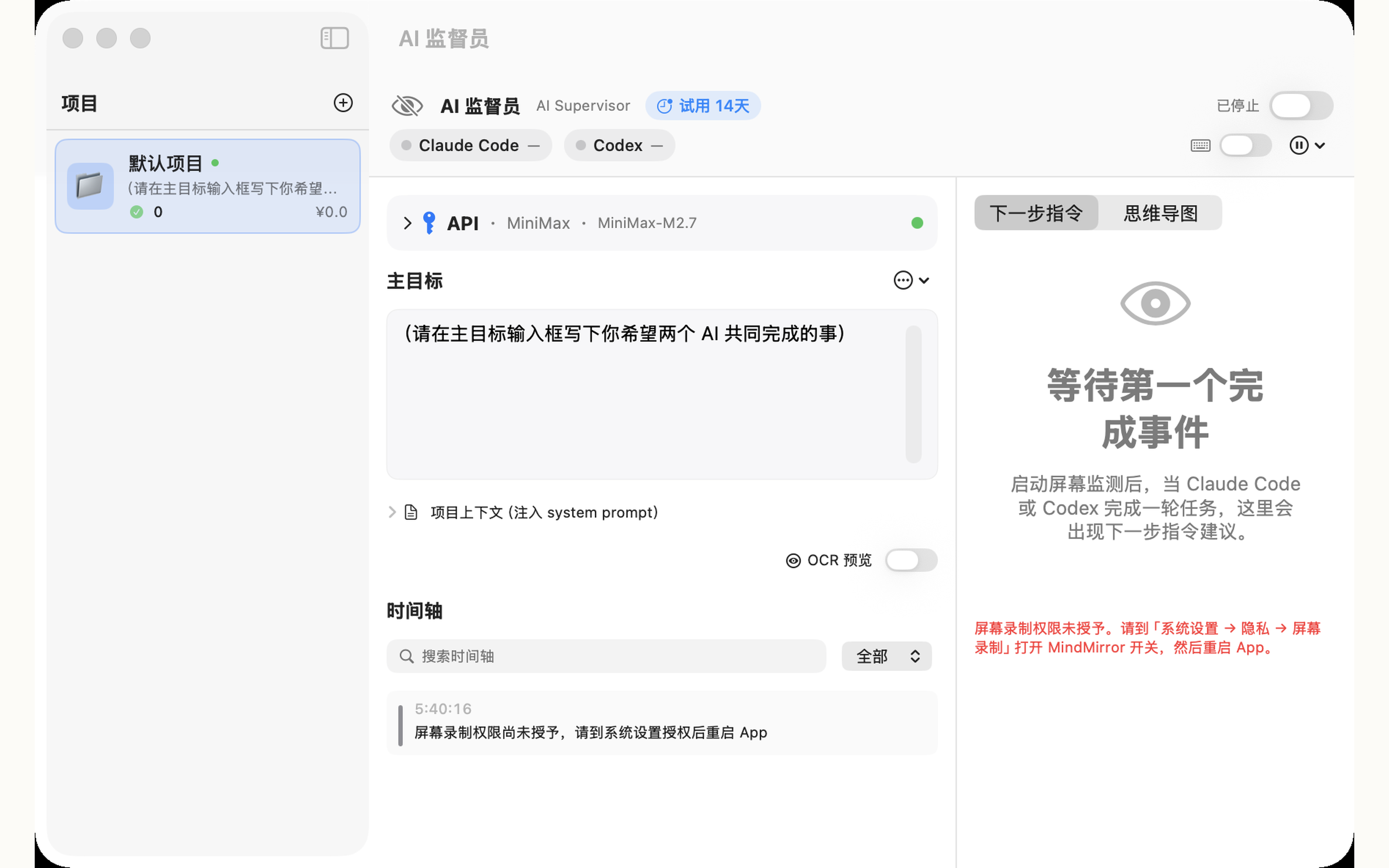Click the timeline search magnifier icon
This screenshot has width=1389, height=868.
pyautogui.click(x=407, y=656)
